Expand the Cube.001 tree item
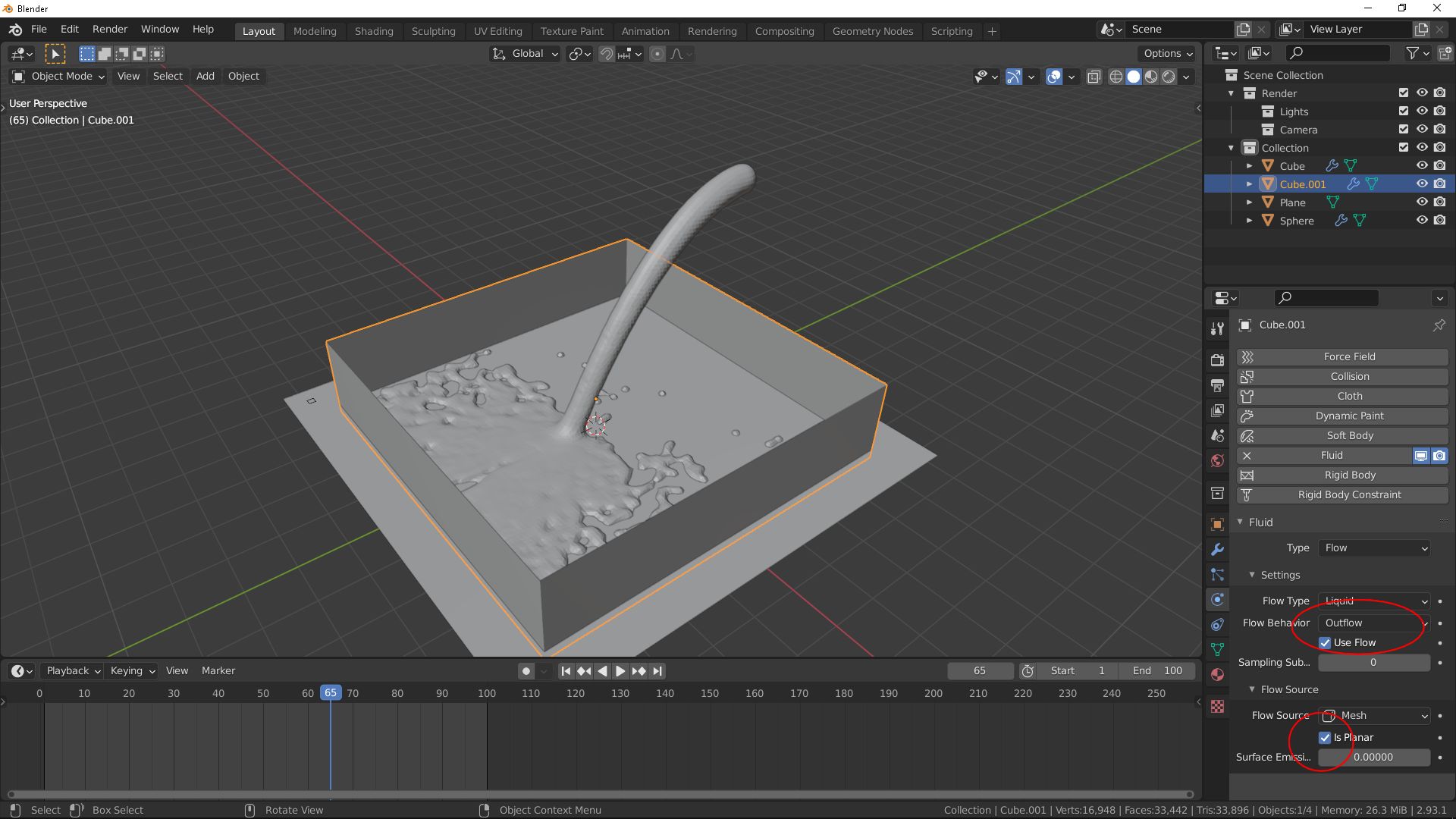 click(1249, 184)
